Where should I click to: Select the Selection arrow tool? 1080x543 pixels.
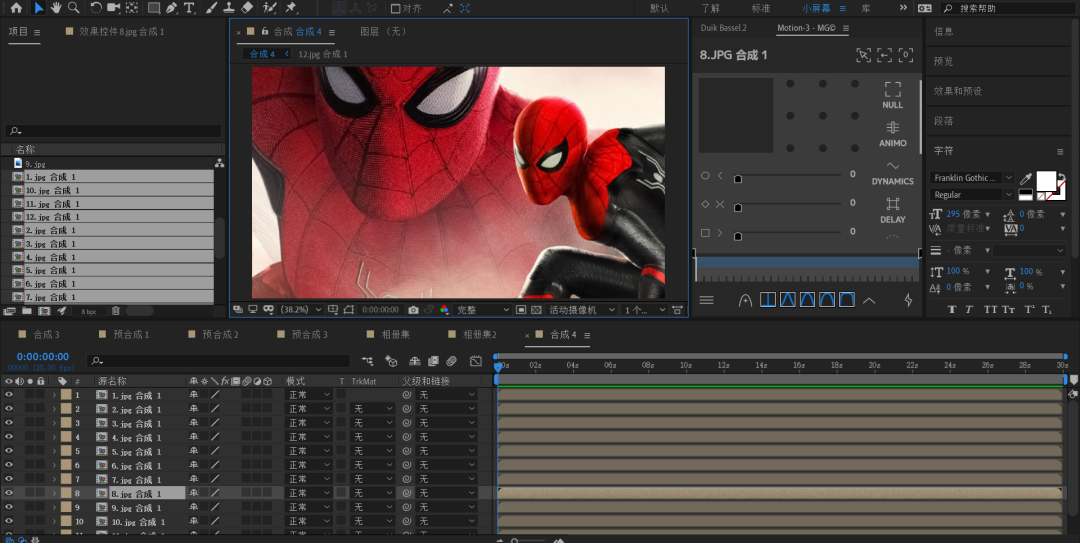click(x=39, y=8)
